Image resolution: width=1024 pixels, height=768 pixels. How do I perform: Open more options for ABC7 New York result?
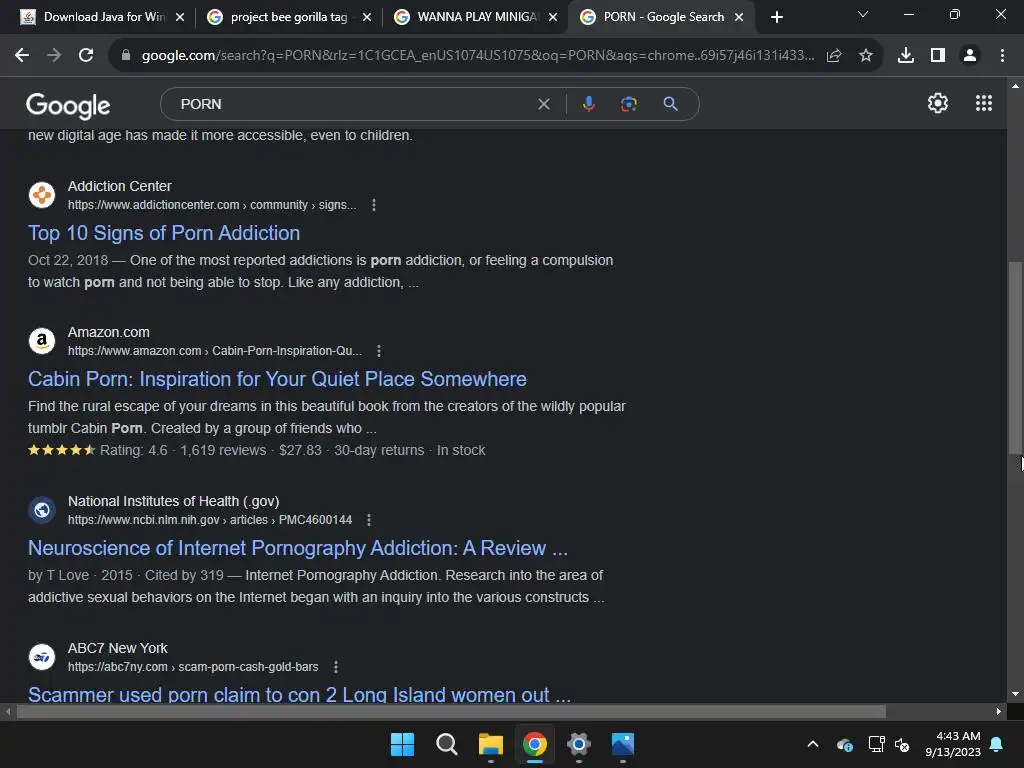(x=336, y=667)
